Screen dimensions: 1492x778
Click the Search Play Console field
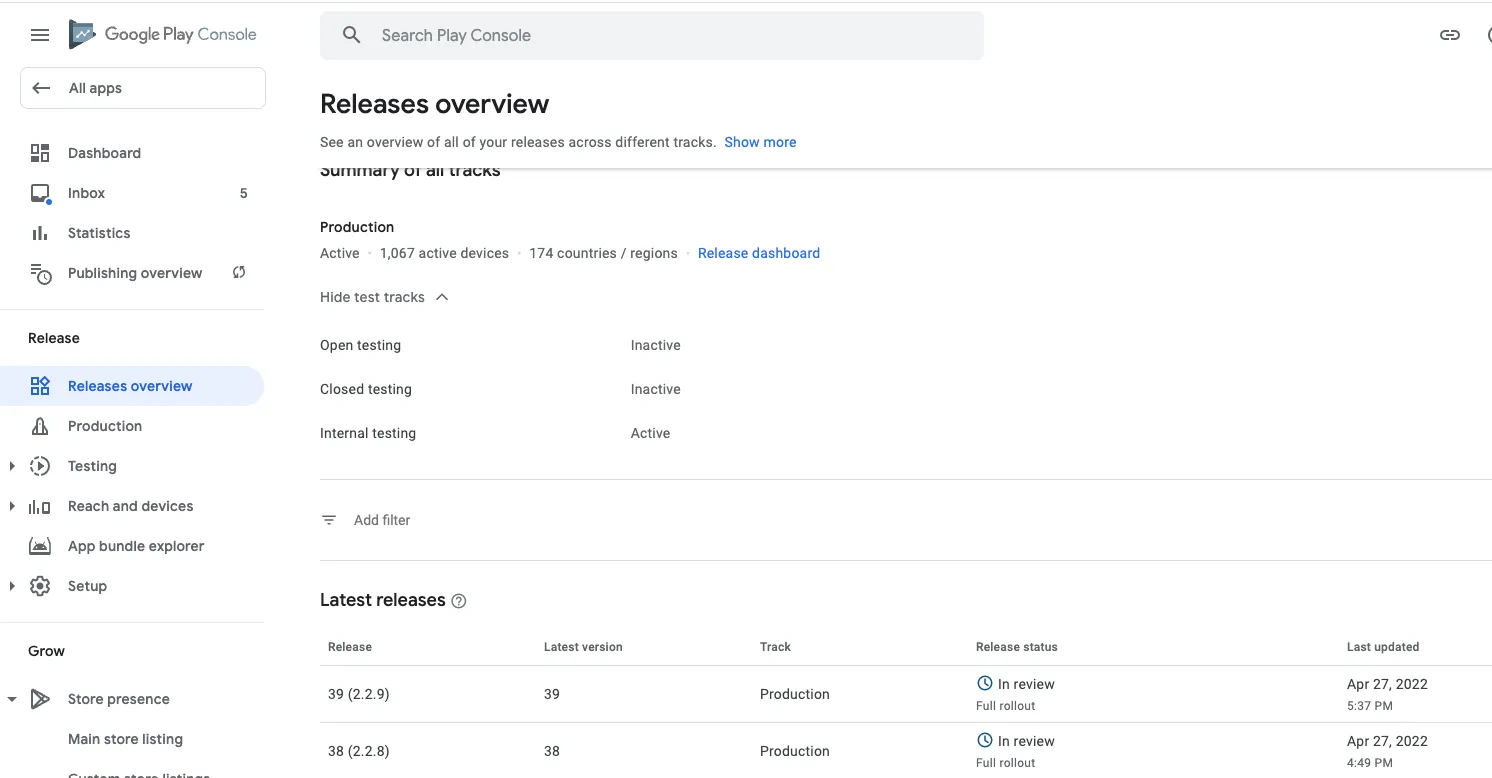(x=651, y=35)
